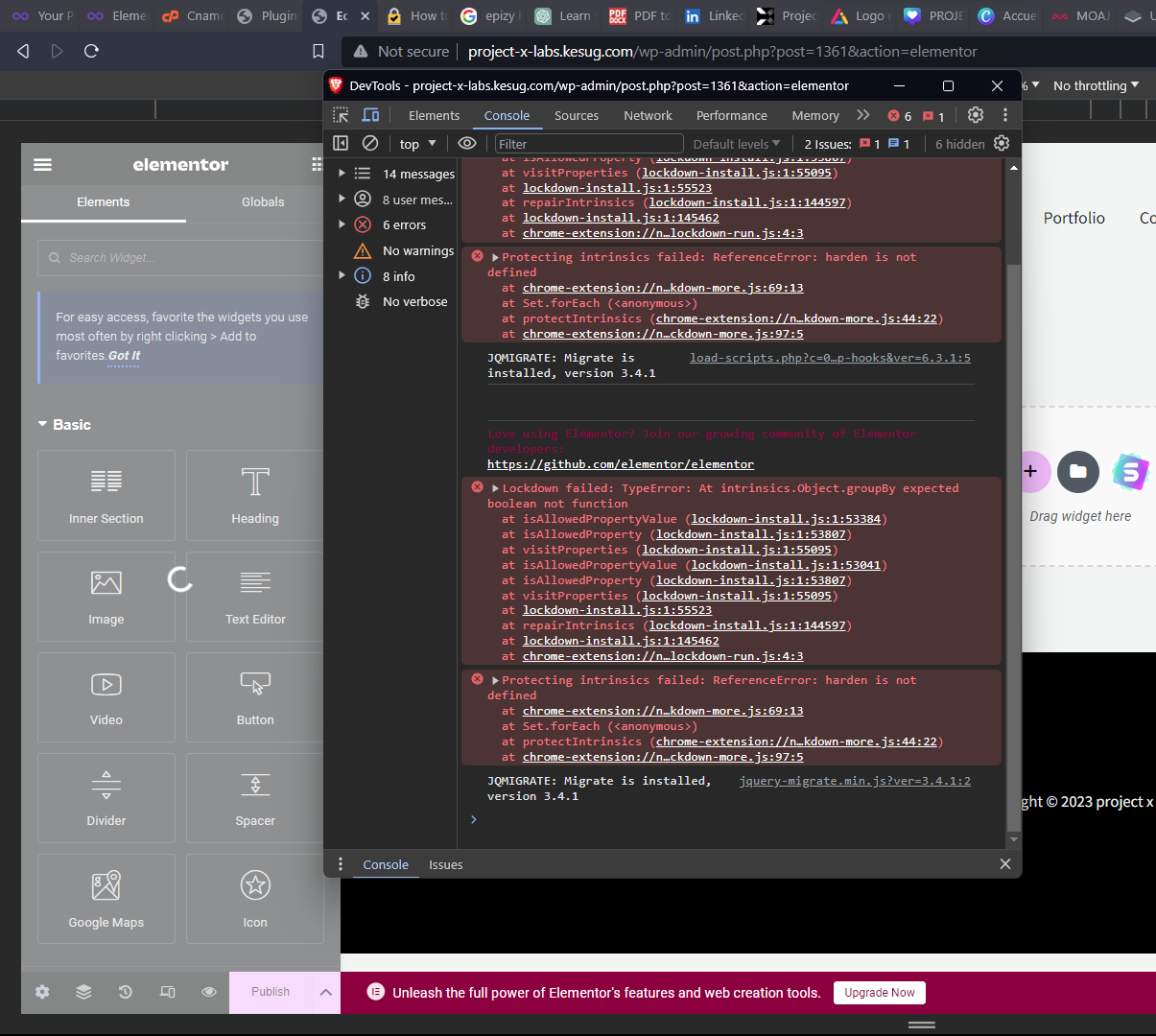Select the Google Maps widget
1156x1036 pixels.
(x=106, y=899)
